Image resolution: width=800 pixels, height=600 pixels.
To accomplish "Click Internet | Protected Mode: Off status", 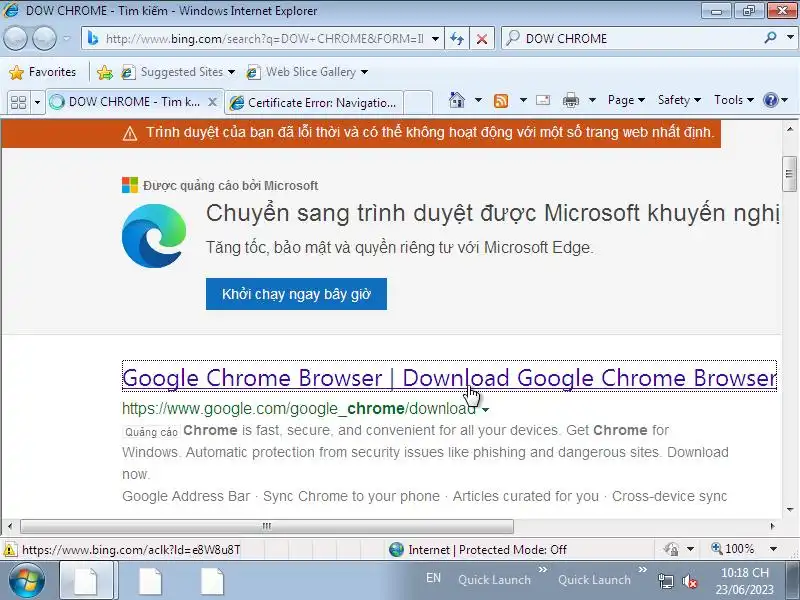I will click(x=478, y=549).
